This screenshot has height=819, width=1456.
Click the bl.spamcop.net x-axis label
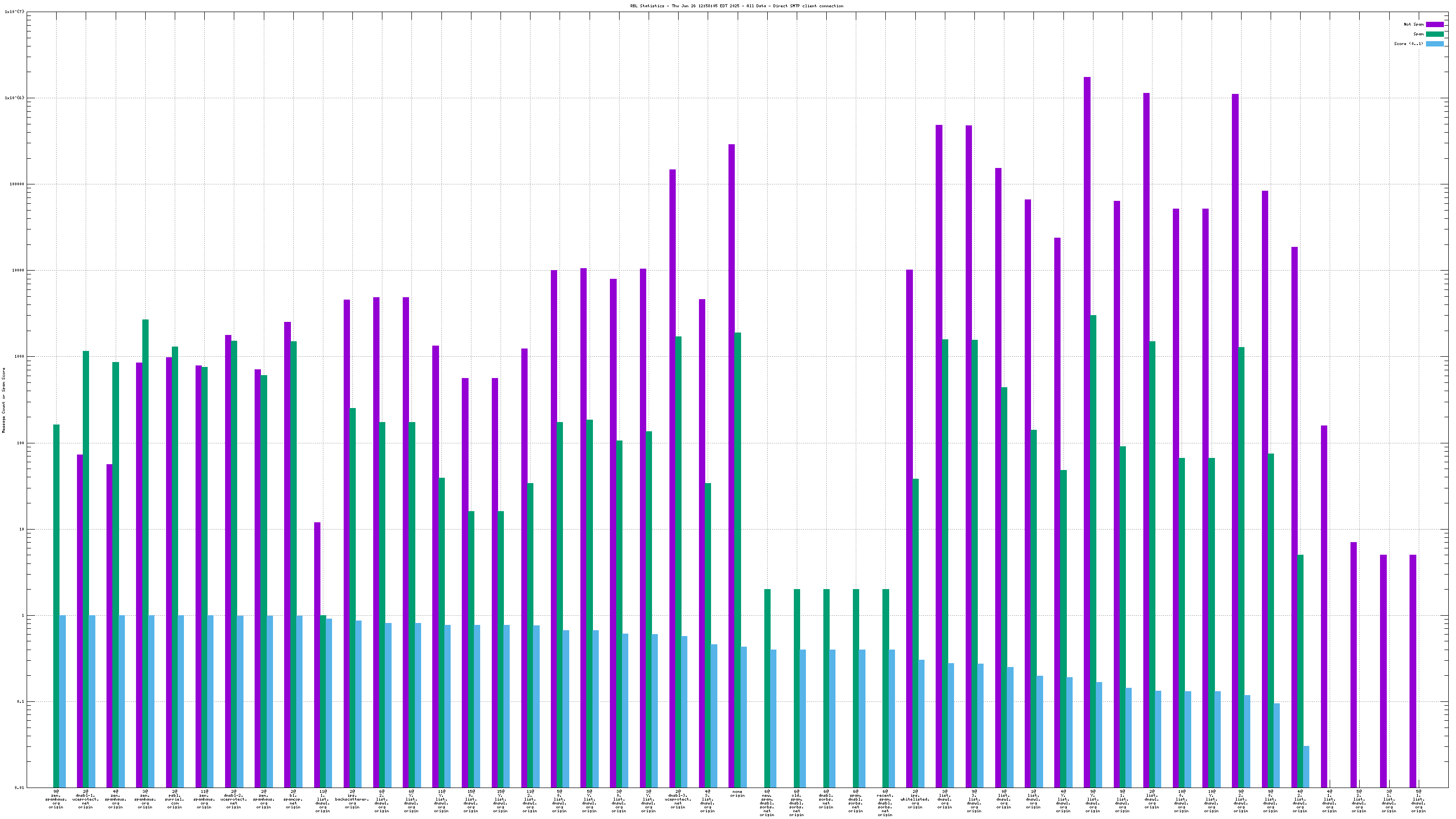[293, 799]
